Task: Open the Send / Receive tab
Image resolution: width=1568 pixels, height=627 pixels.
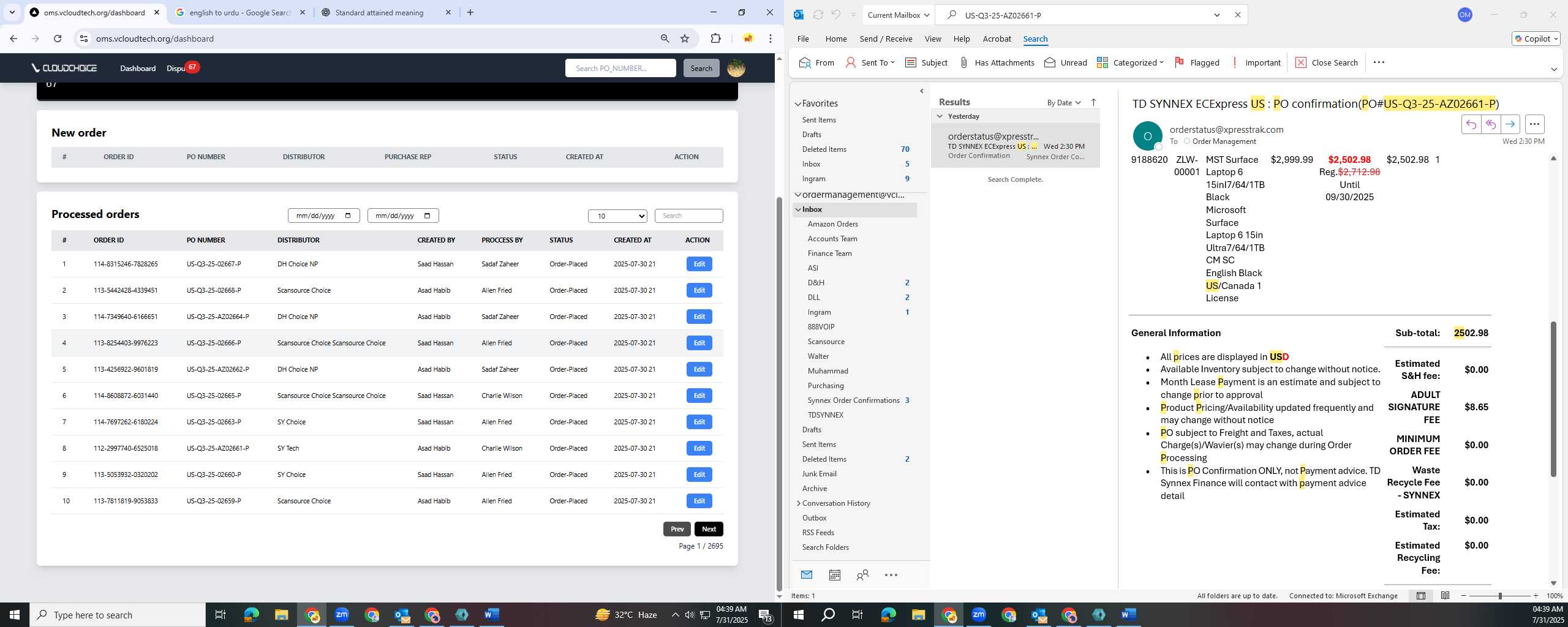Action: click(886, 39)
